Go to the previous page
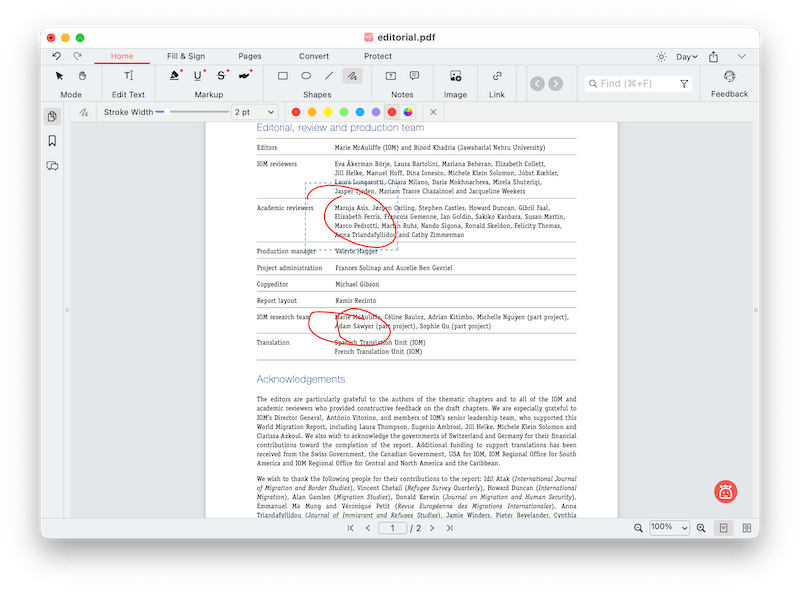Image resolution: width=800 pixels, height=592 pixels. [368, 528]
